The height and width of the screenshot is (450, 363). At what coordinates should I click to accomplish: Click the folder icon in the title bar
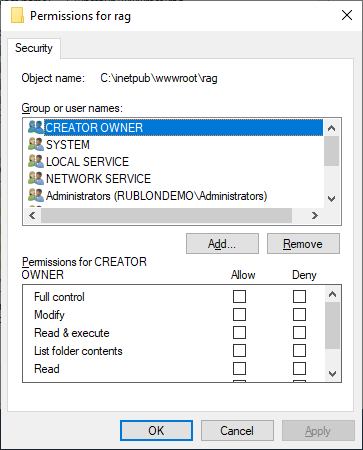(17, 15)
